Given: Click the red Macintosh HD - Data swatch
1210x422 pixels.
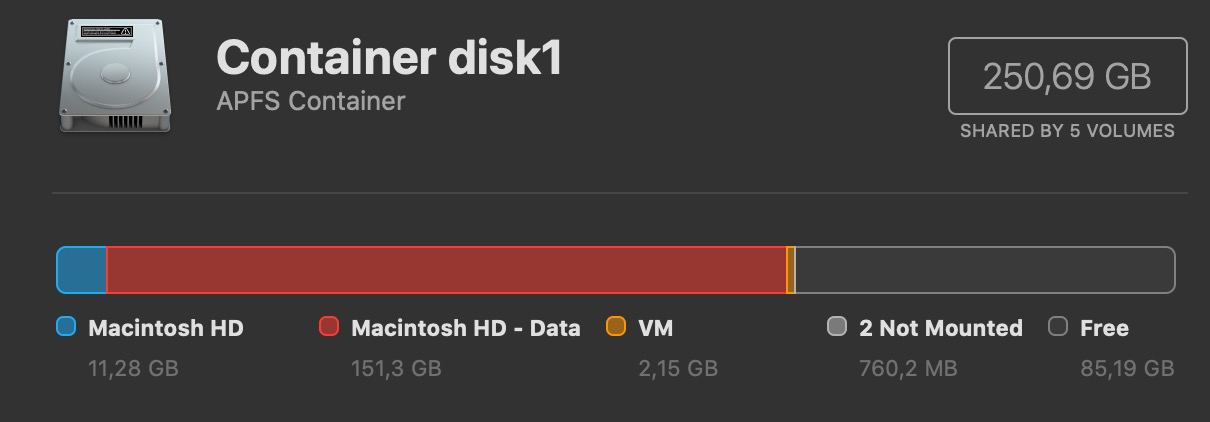Looking at the screenshot, I should point(328,327).
